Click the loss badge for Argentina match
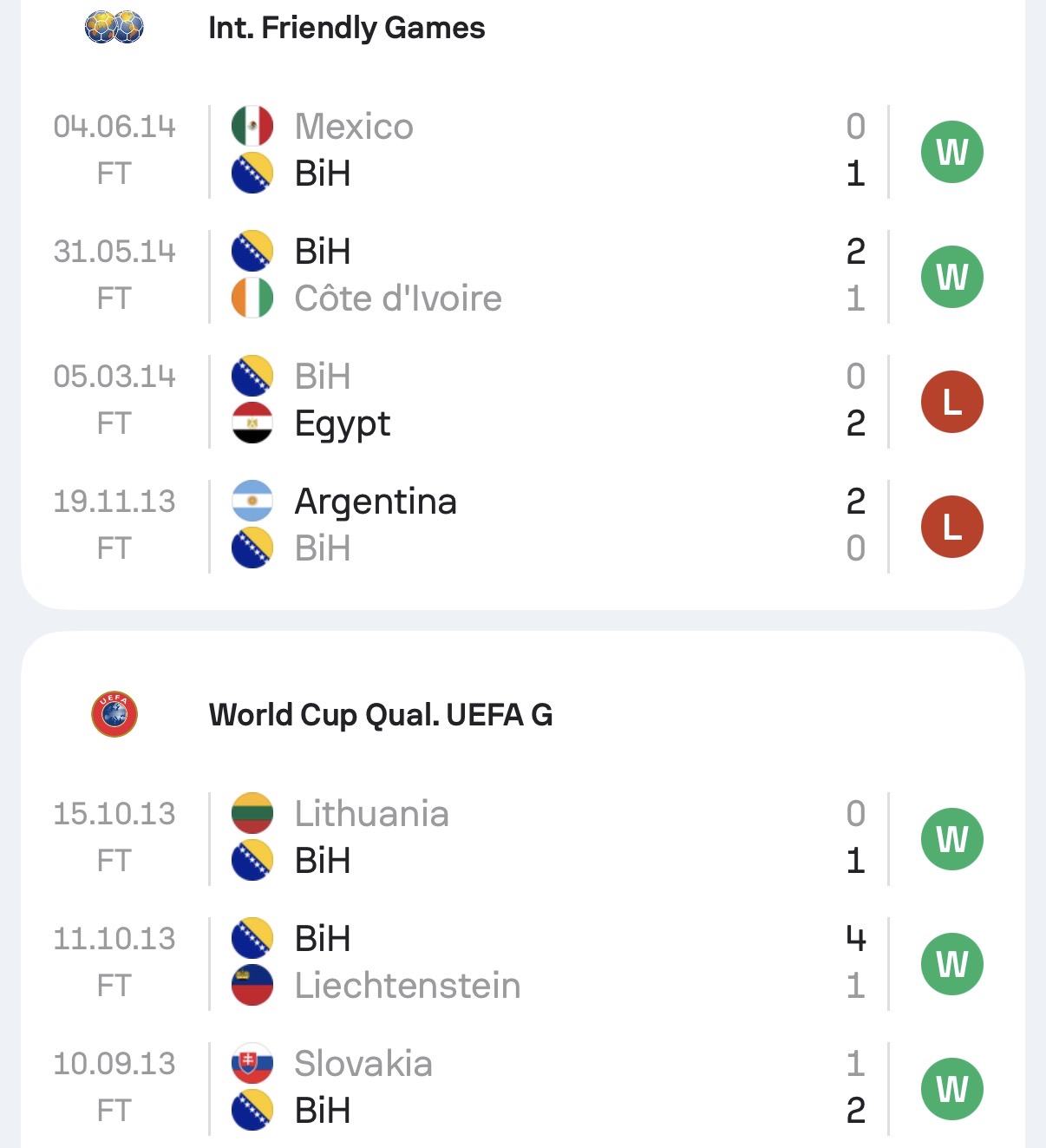 (x=951, y=527)
